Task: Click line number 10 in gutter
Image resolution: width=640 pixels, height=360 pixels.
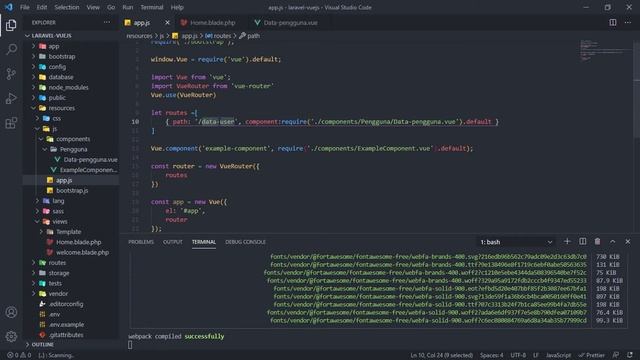Action: pos(135,122)
